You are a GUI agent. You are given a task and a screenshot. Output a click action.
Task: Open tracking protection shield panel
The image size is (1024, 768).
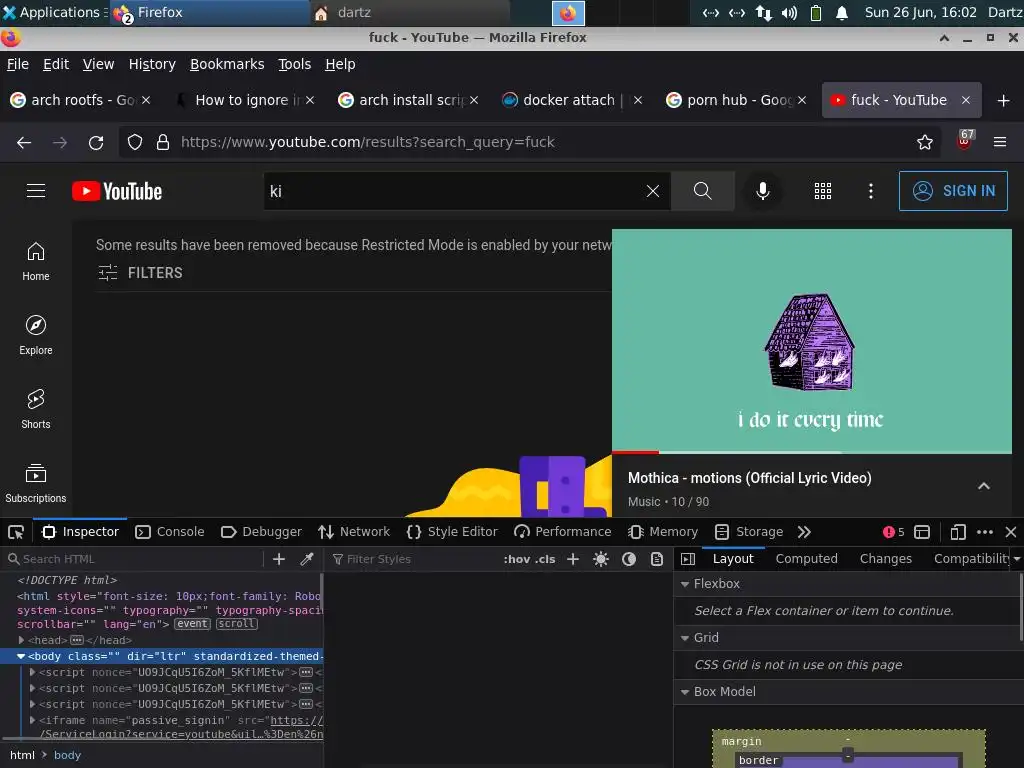point(135,142)
